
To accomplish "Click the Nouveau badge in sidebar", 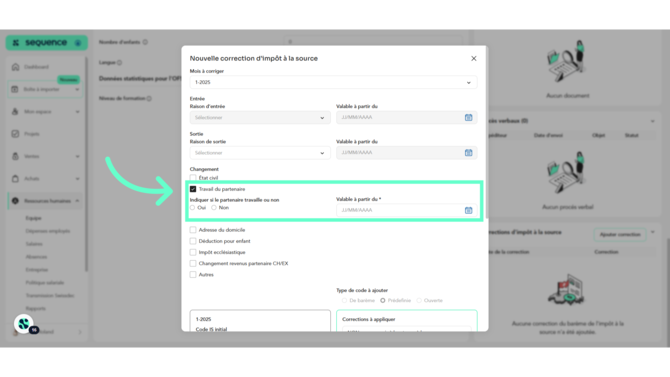I will pos(68,80).
